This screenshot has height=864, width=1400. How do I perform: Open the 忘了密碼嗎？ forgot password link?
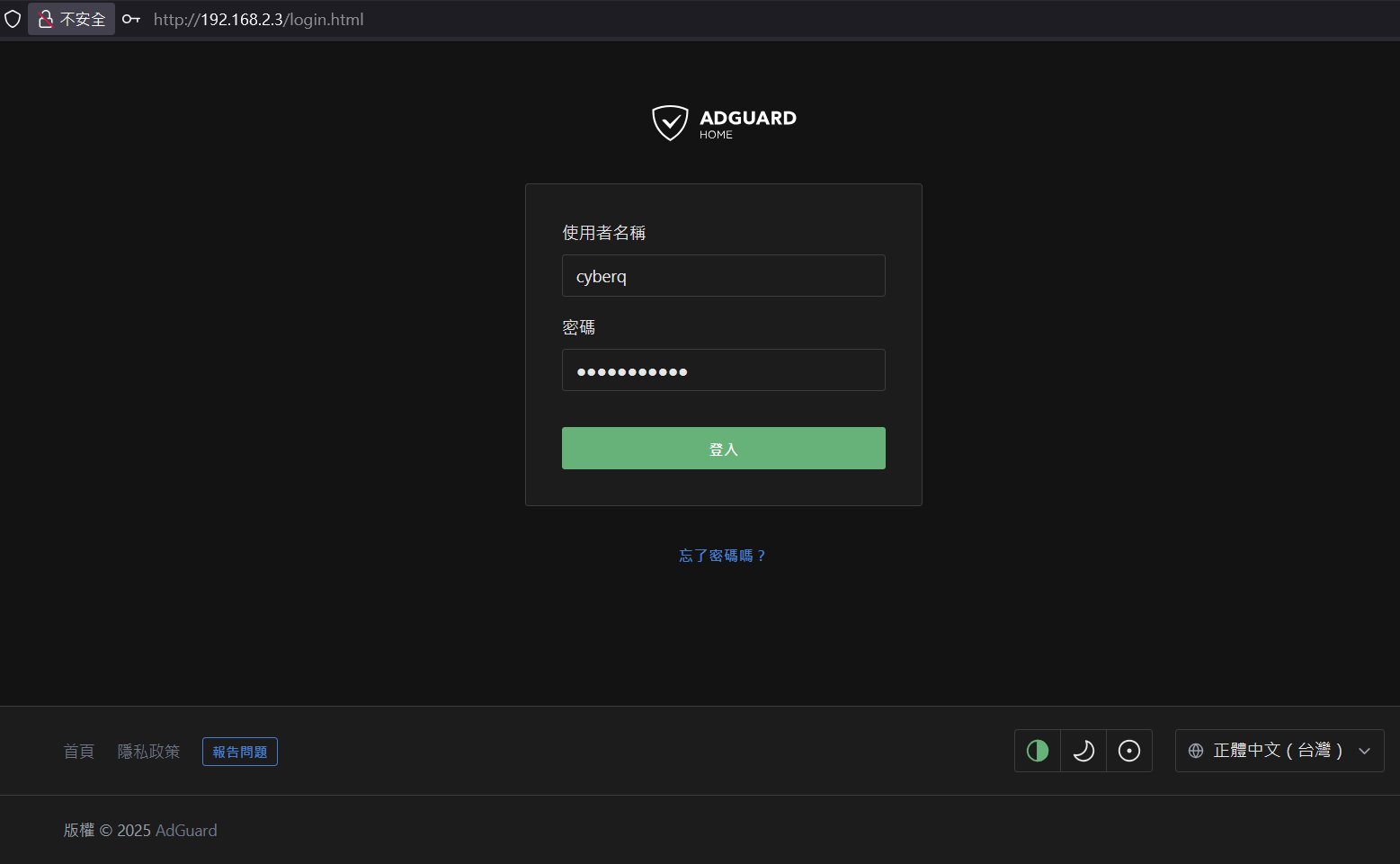click(723, 556)
